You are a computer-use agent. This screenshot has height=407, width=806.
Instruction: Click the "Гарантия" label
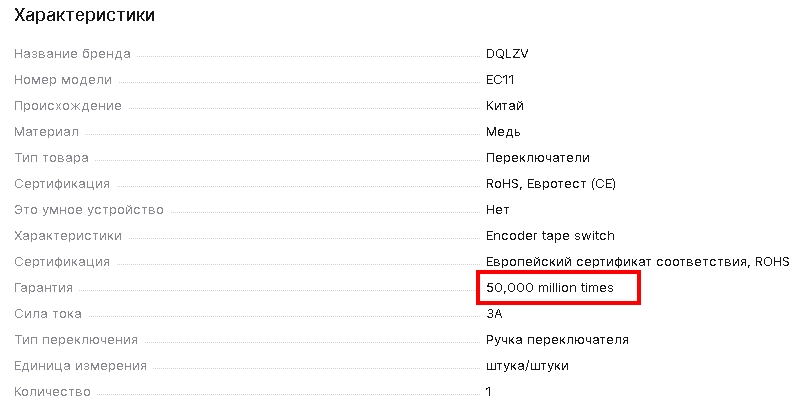point(44,287)
